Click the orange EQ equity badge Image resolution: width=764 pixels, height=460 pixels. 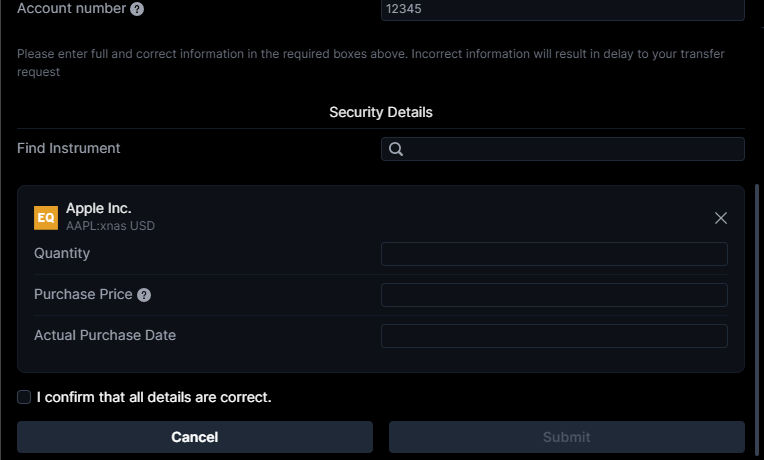[46, 217]
